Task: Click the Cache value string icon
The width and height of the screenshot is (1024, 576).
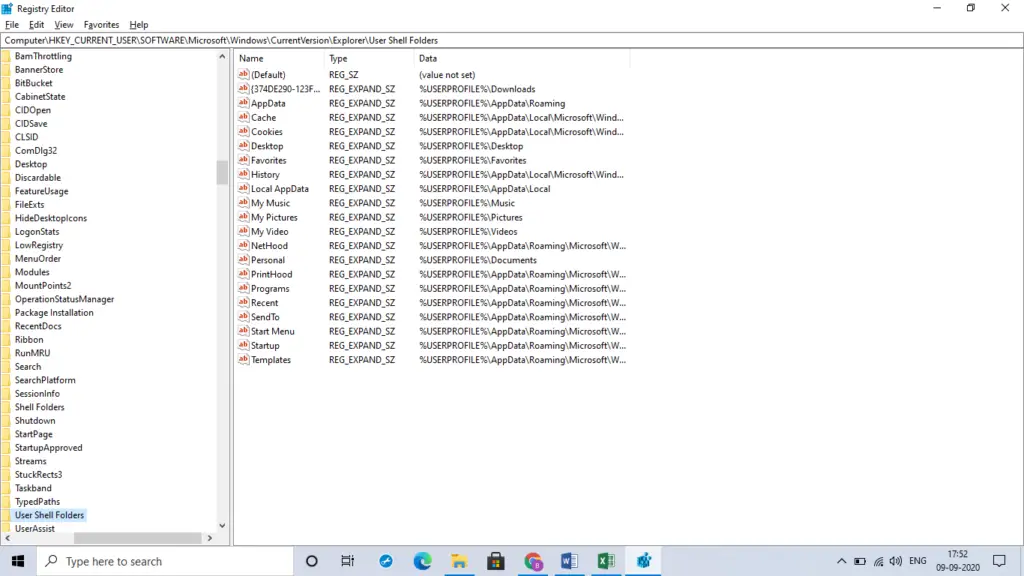Action: point(243,118)
